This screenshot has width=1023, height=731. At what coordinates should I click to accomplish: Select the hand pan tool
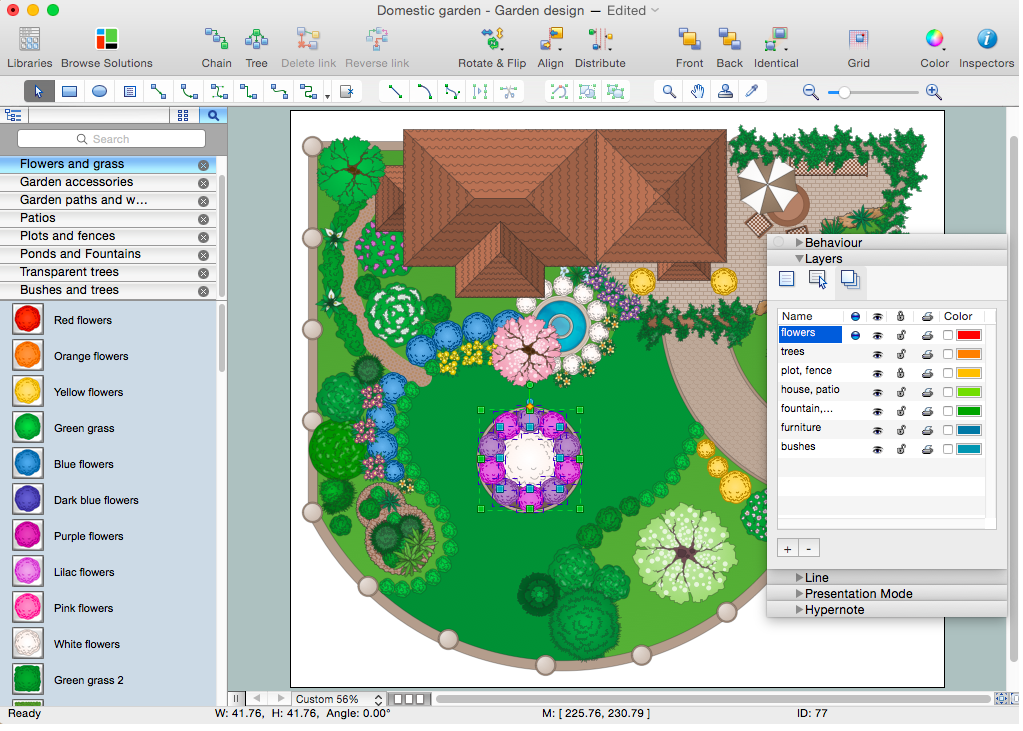pyautogui.click(x=697, y=91)
